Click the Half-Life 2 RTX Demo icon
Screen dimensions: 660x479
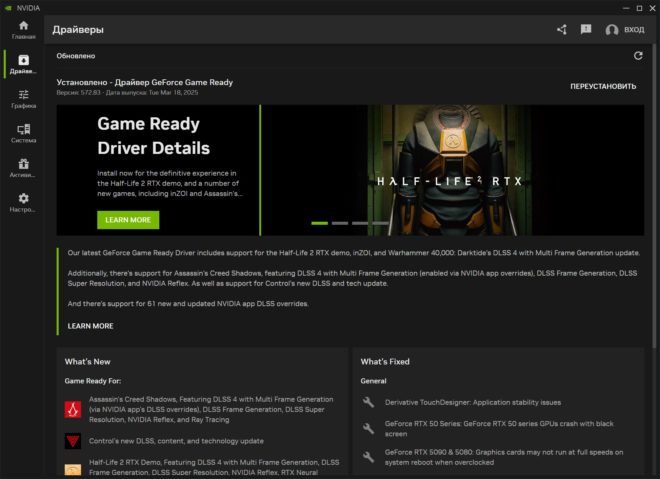pyautogui.click(x=73, y=469)
